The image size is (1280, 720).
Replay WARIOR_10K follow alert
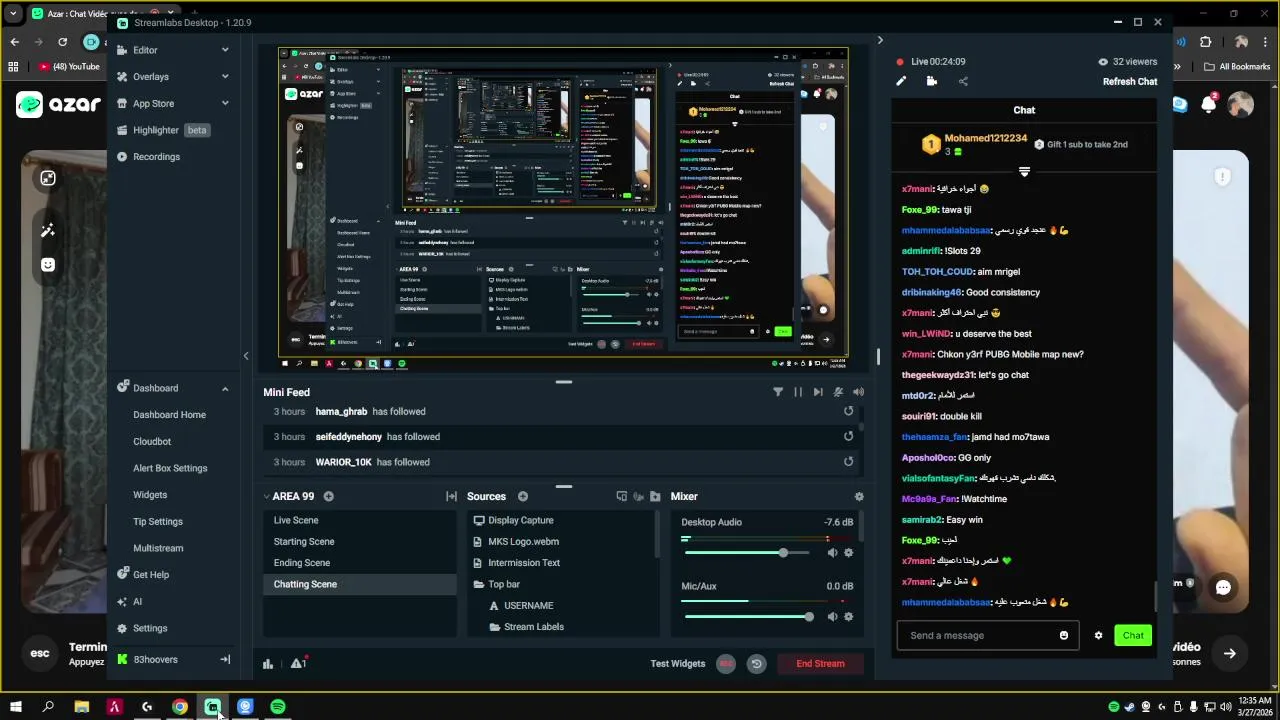pos(848,462)
